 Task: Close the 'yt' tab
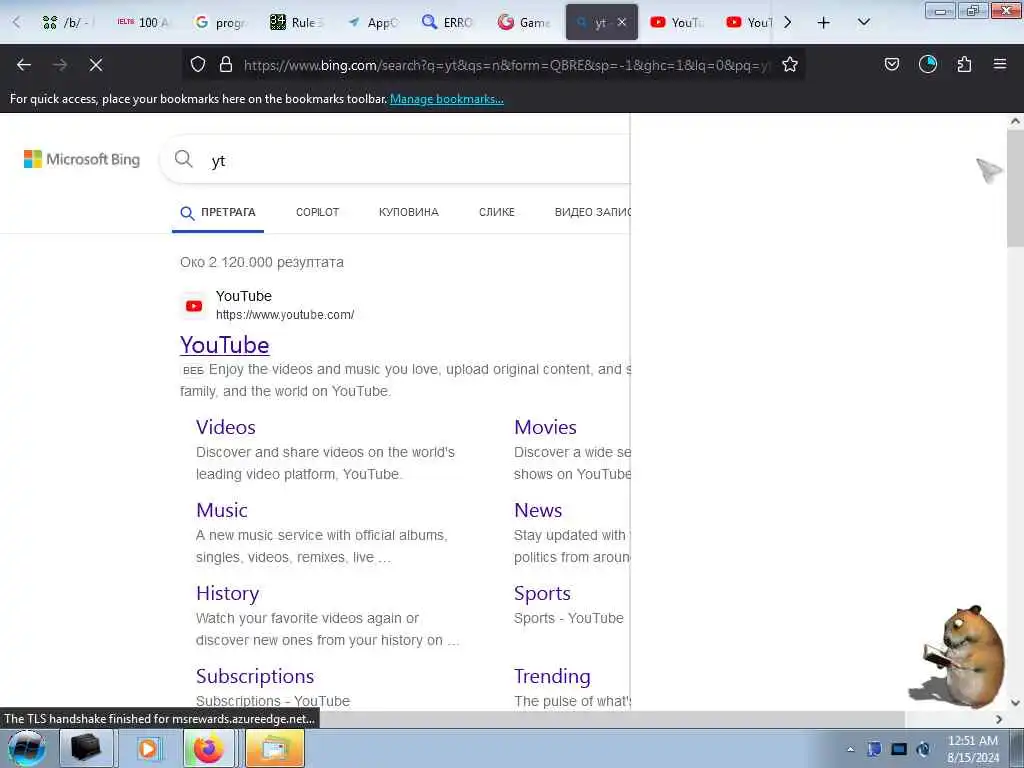pyautogui.click(x=622, y=22)
